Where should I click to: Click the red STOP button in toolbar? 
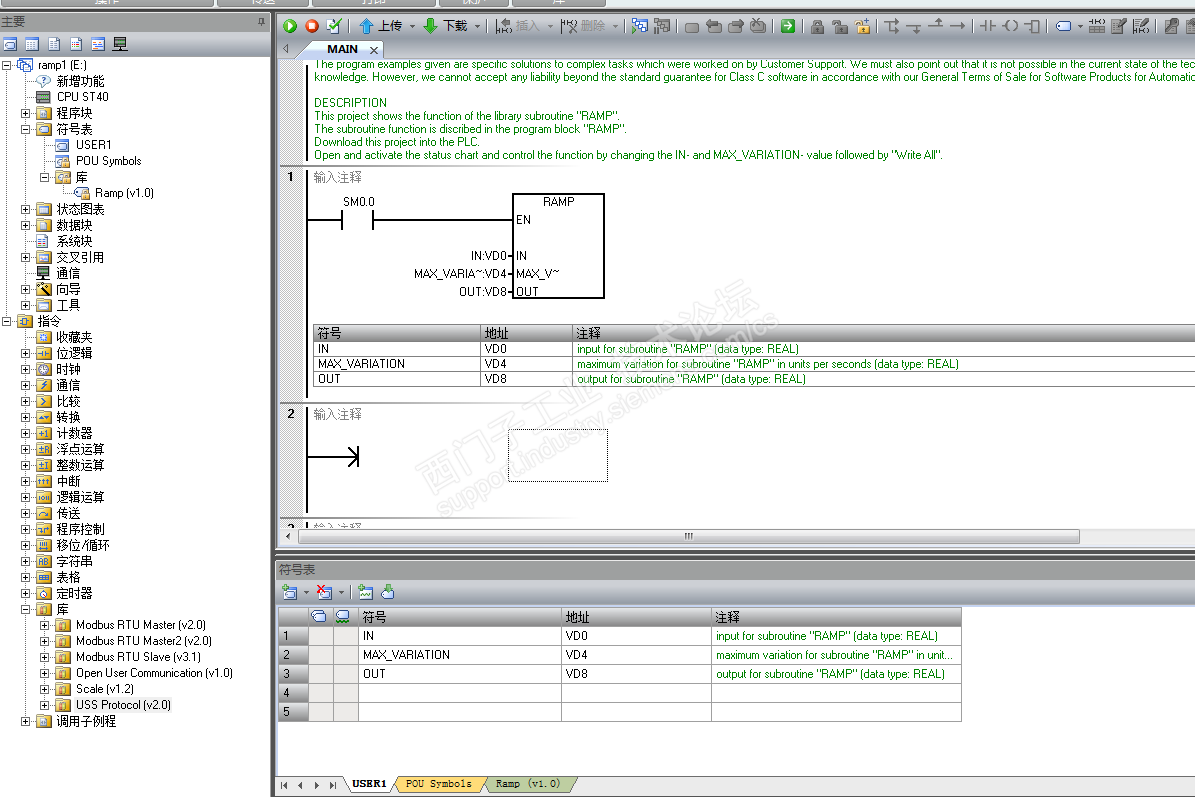pos(312,26)
